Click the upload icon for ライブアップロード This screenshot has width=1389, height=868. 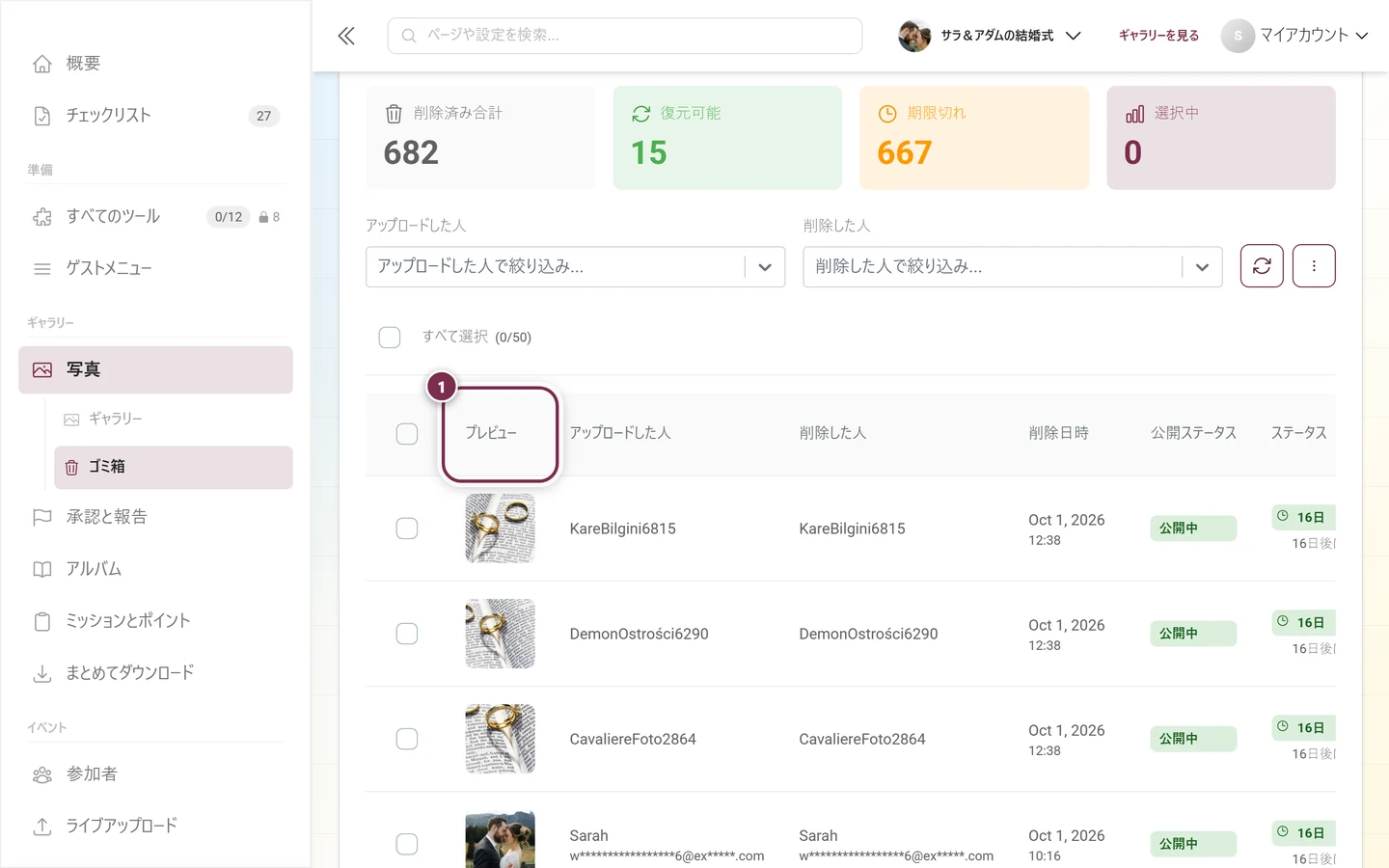pos(42,827)
